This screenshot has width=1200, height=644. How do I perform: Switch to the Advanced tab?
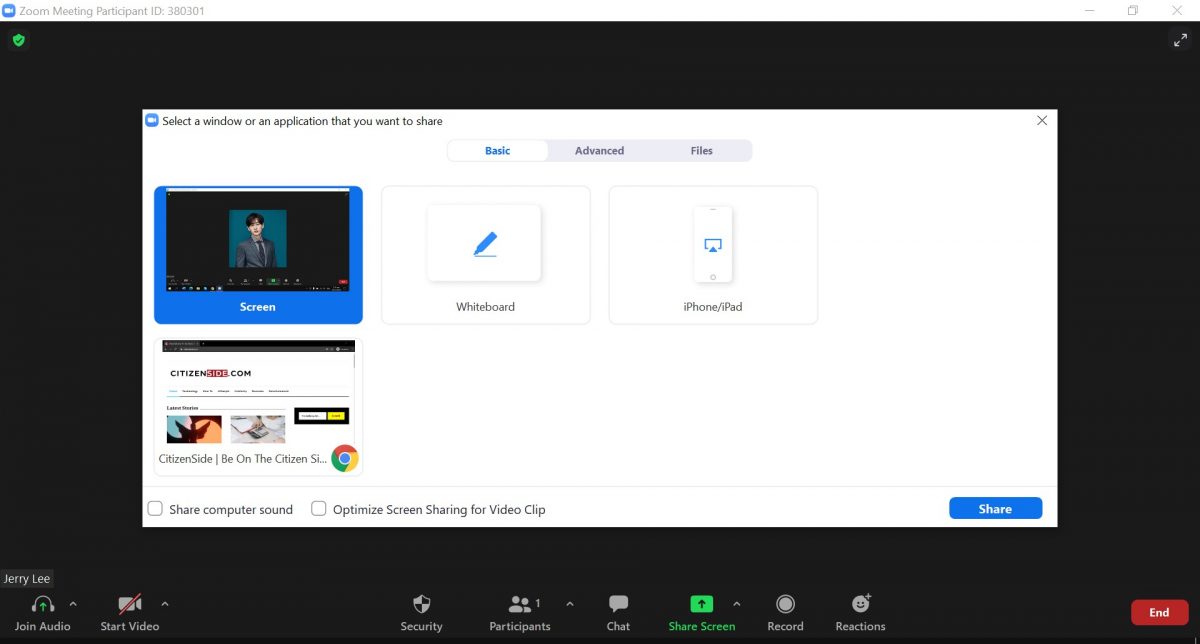599,151
